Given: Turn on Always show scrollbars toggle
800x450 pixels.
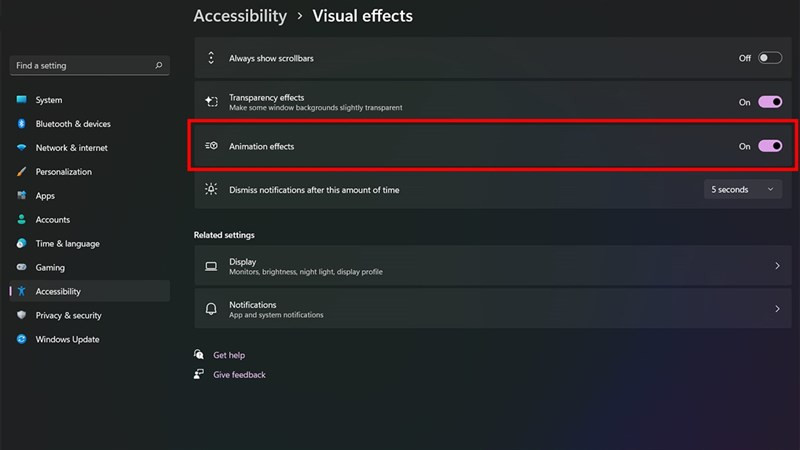Looking at the screenshot, I should coord(769,58).
